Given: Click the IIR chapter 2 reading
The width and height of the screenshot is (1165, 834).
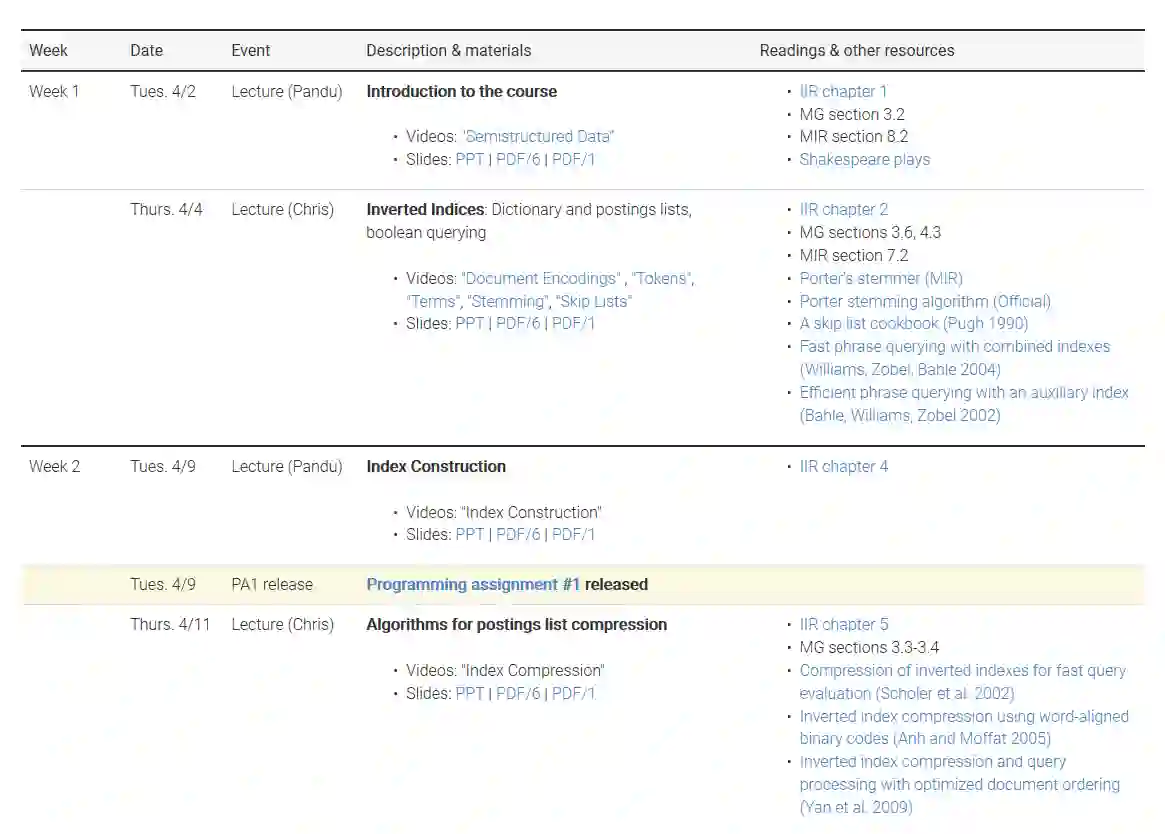Looking at the screenshot, I should 843,209.
